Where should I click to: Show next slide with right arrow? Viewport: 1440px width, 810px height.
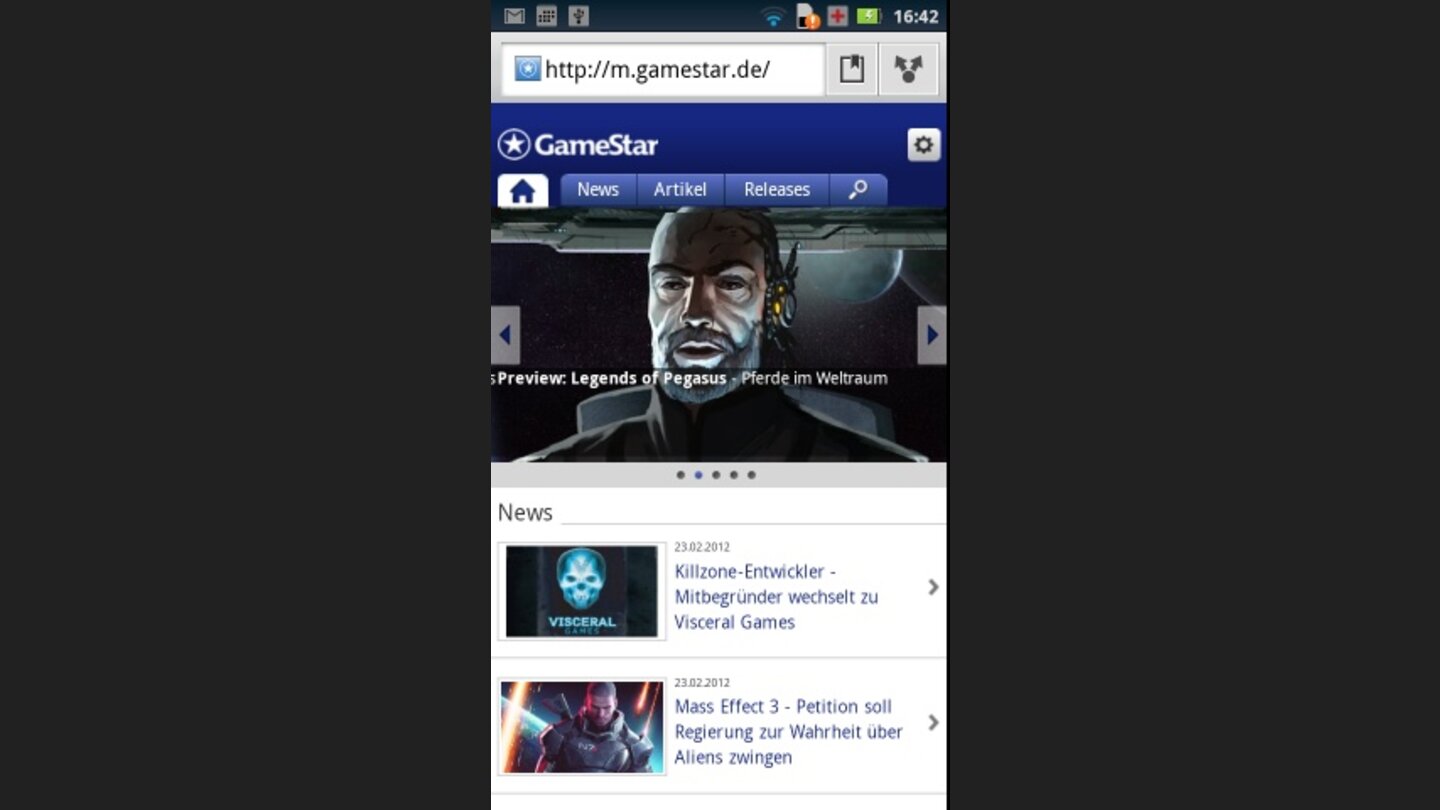coord(932,335)
